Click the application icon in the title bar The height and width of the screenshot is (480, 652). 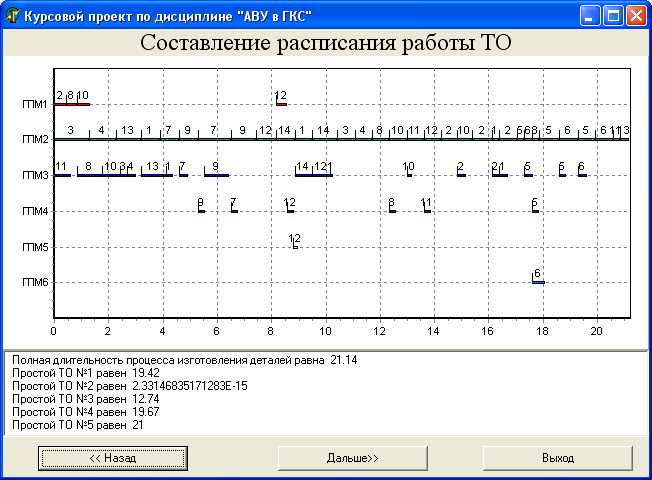click(13, 15)
